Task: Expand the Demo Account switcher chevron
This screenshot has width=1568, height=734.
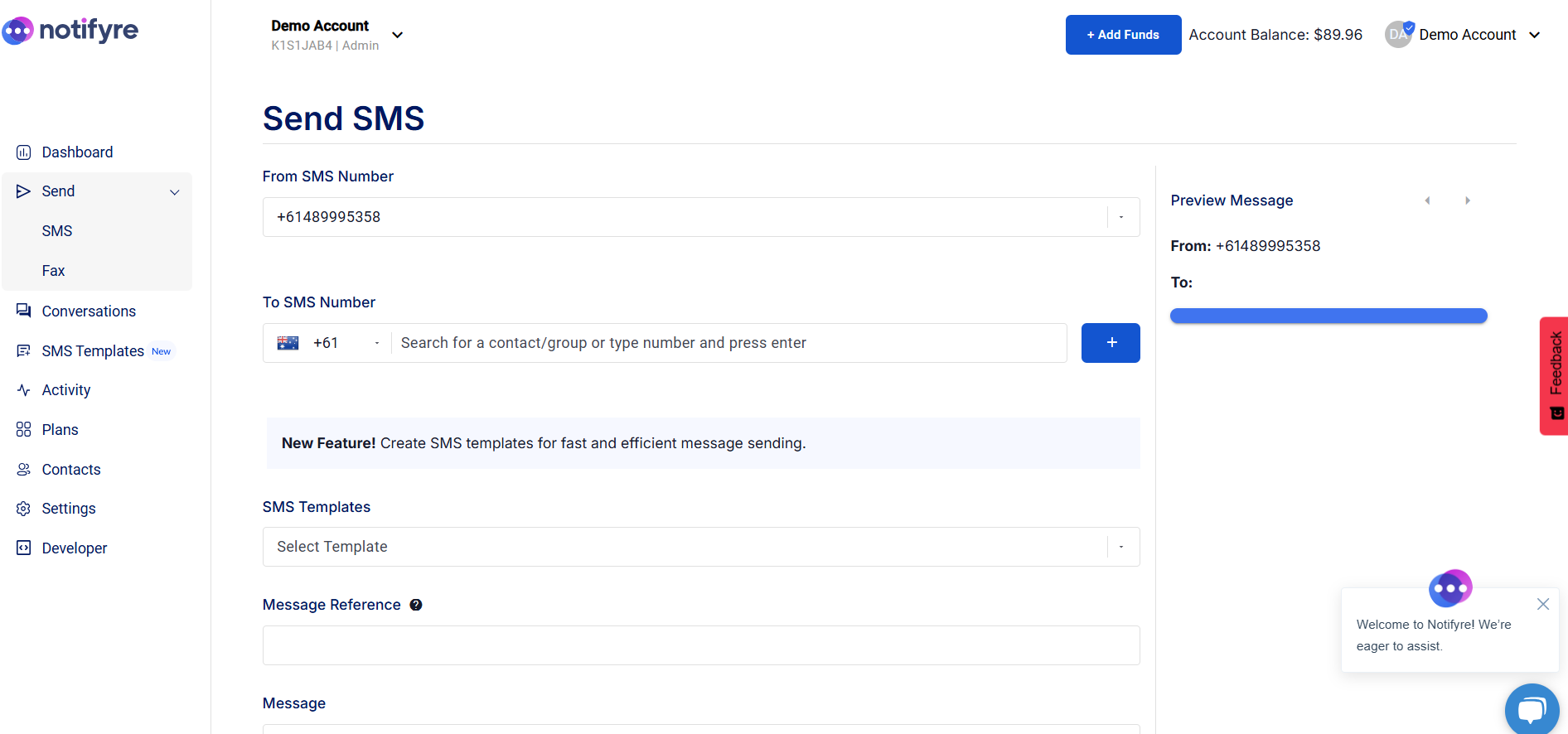Action: (398, 35)
